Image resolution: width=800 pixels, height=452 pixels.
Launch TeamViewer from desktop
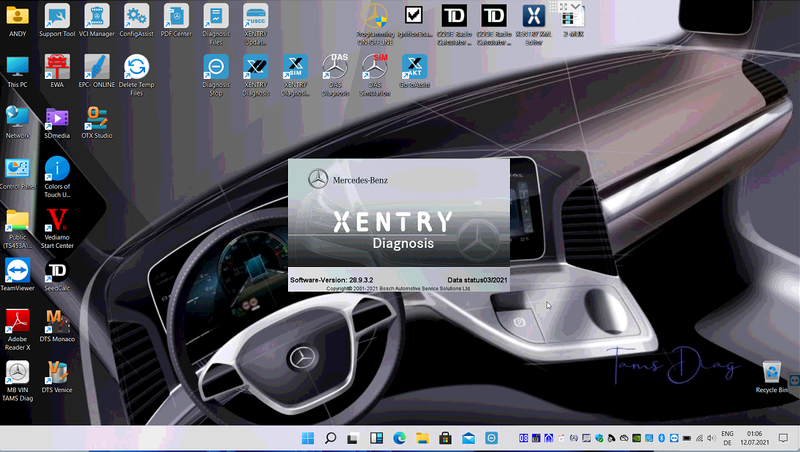point(17,274)
